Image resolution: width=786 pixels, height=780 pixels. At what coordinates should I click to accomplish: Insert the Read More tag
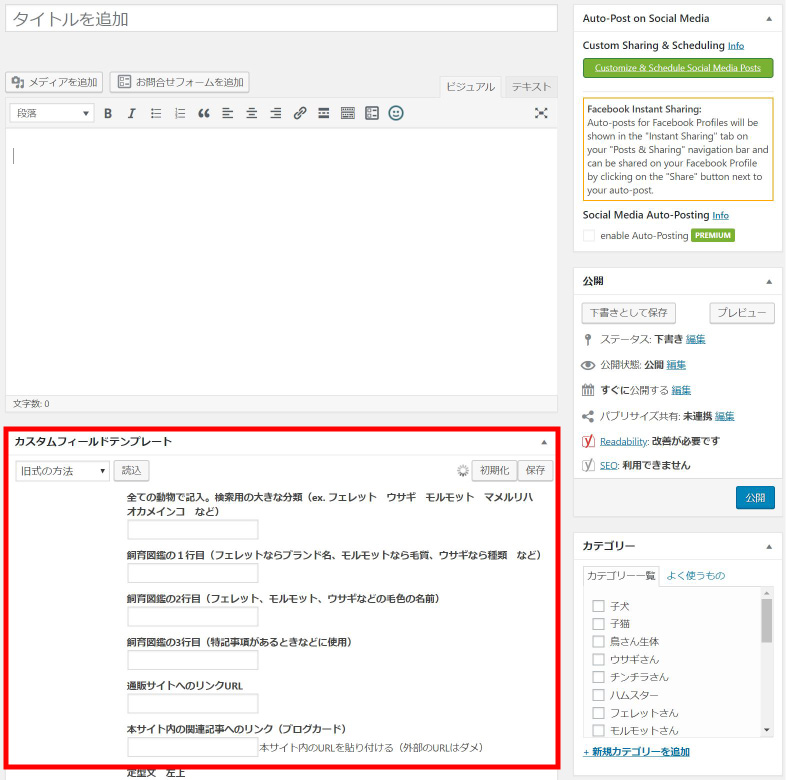coord(324,113)
